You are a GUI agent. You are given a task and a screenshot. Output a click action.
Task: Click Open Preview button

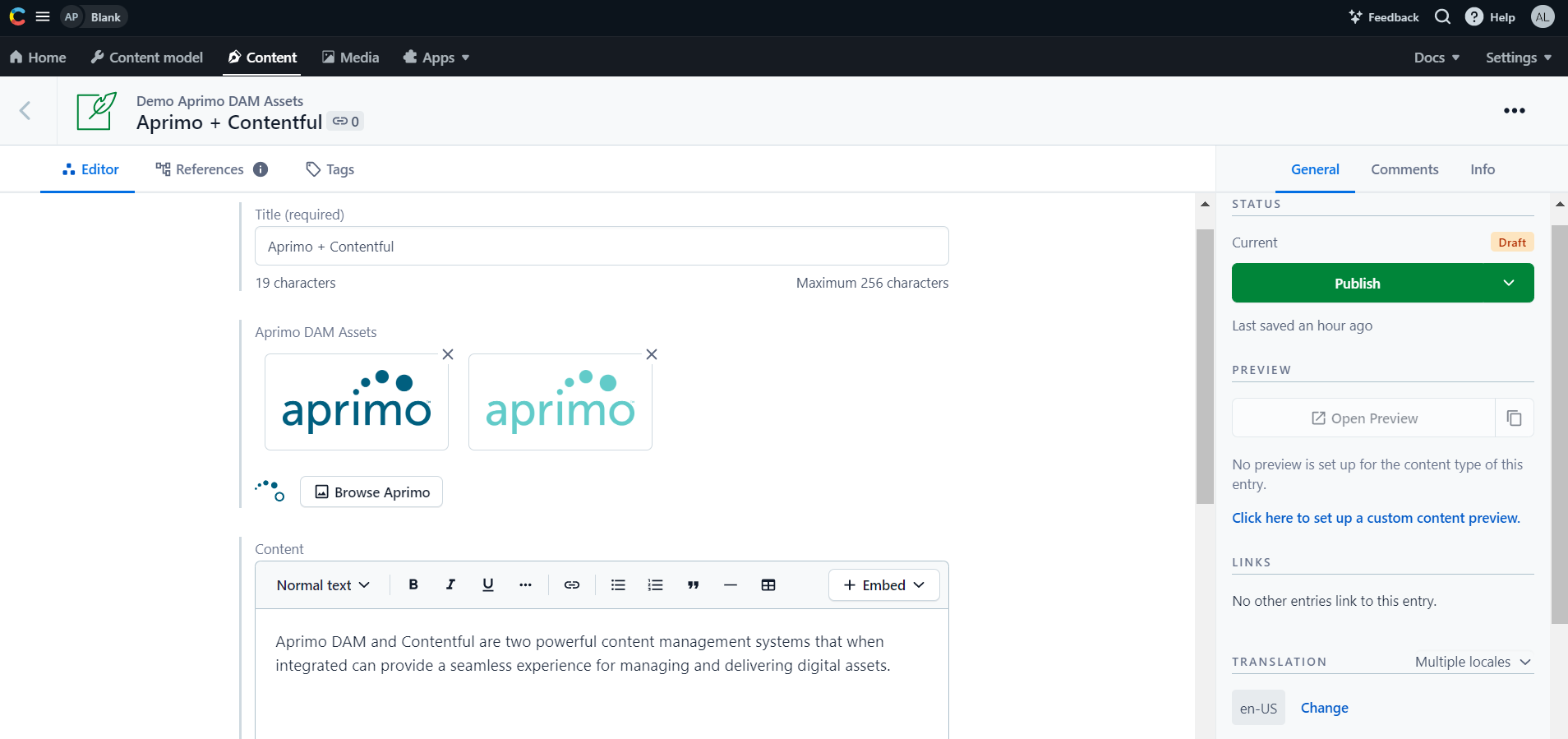[x=1363, y=418]
